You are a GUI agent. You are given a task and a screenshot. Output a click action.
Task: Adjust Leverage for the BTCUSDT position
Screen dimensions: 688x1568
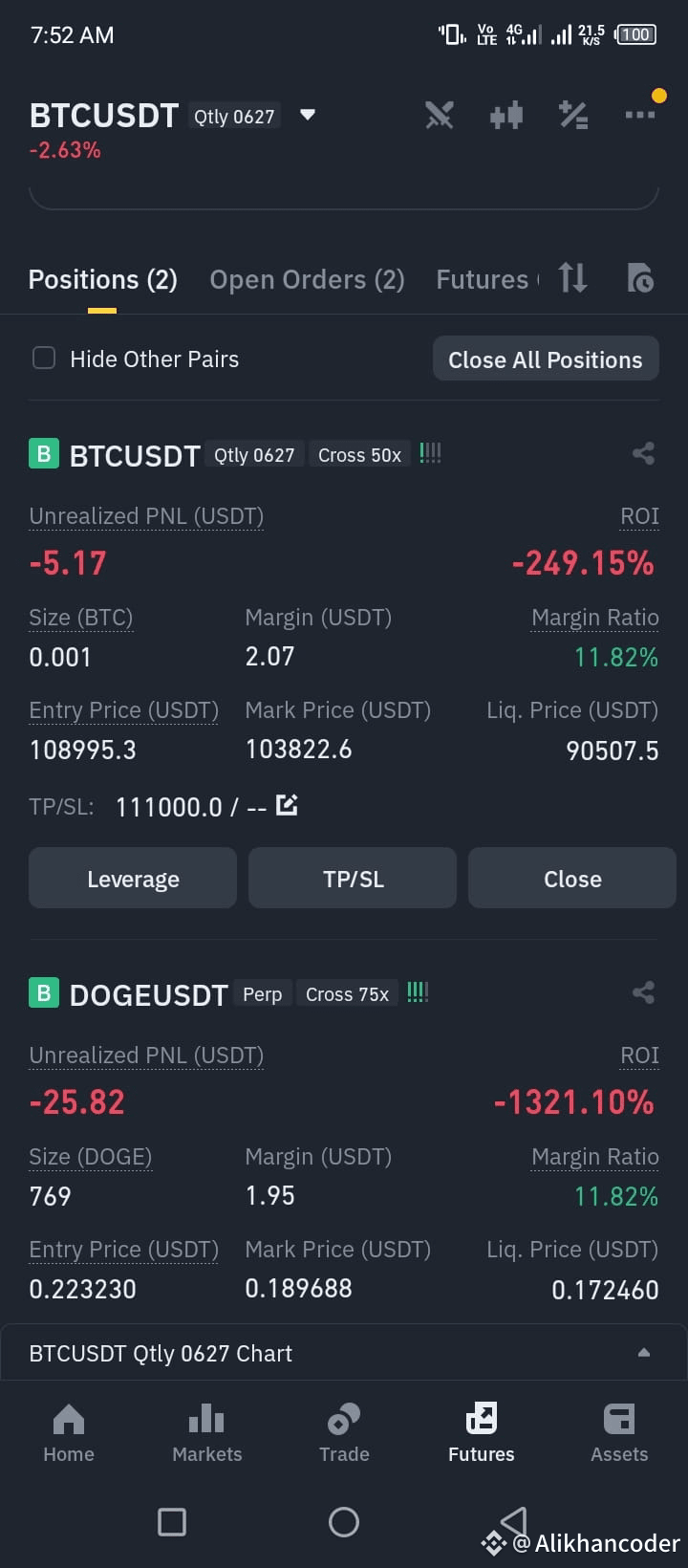click(x=133, y=879)
